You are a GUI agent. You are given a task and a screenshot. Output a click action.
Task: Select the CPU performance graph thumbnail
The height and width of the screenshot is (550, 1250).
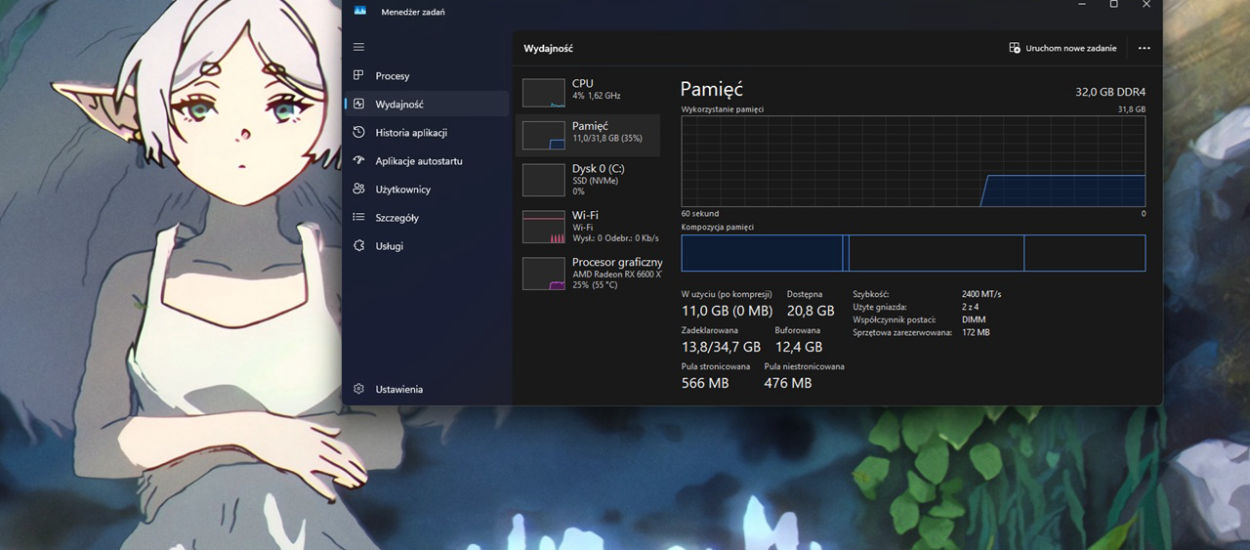544,93
